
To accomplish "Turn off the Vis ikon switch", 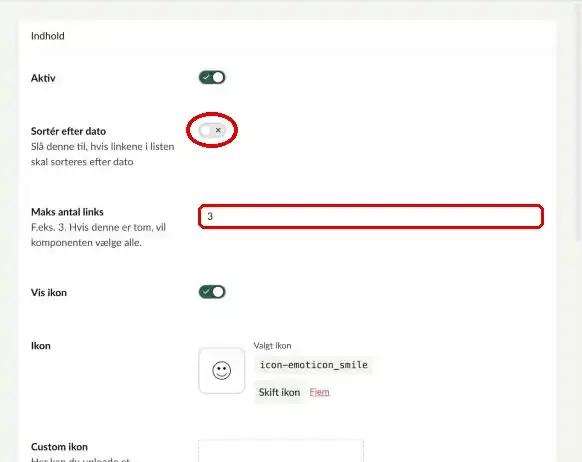I will 212,292.
